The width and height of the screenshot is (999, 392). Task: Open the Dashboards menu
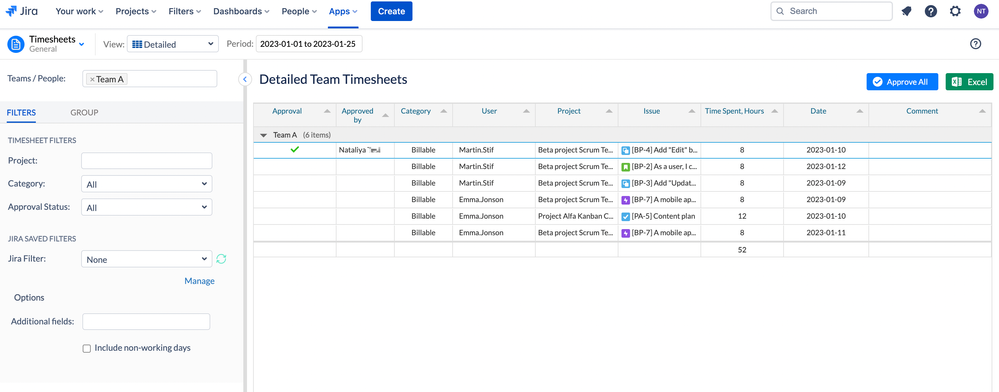241,11
